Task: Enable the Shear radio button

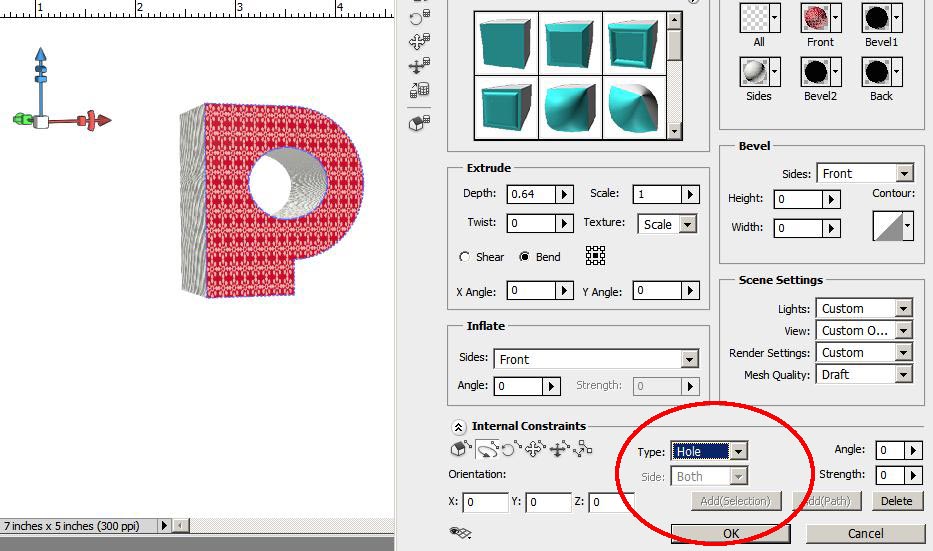Action: tap(465, 257)
